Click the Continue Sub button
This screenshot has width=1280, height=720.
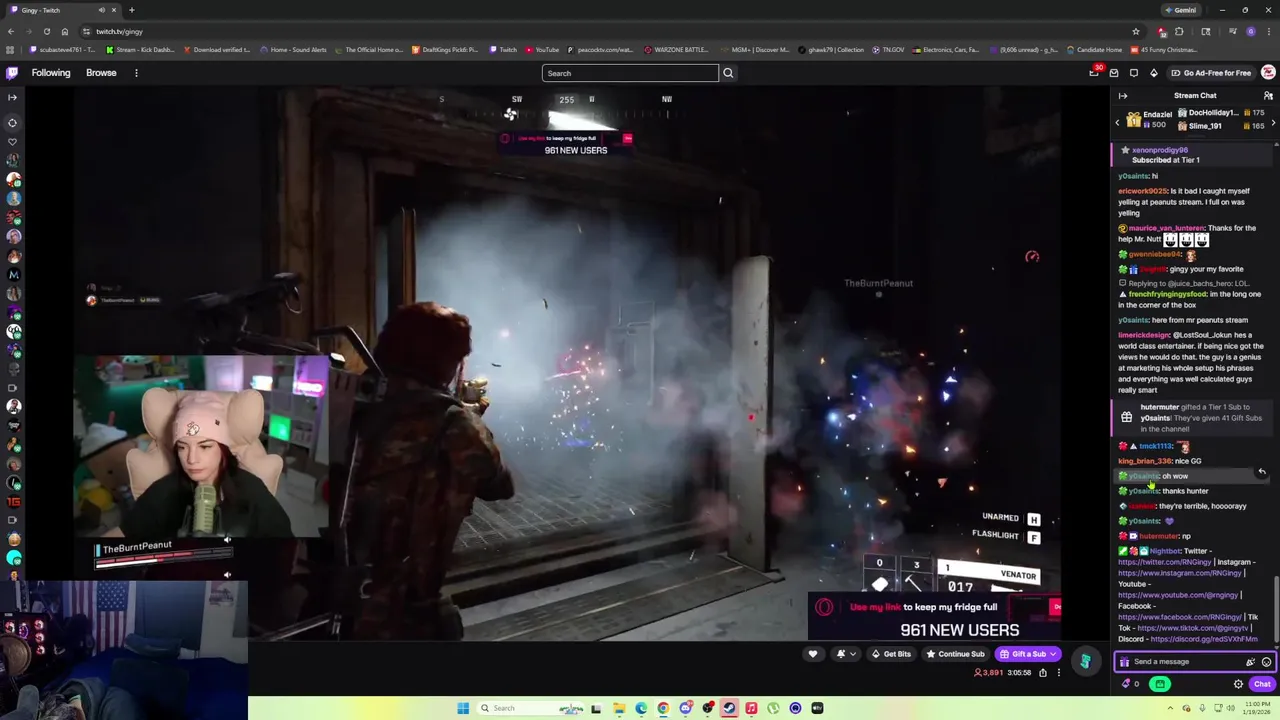(x=955, y=654)
